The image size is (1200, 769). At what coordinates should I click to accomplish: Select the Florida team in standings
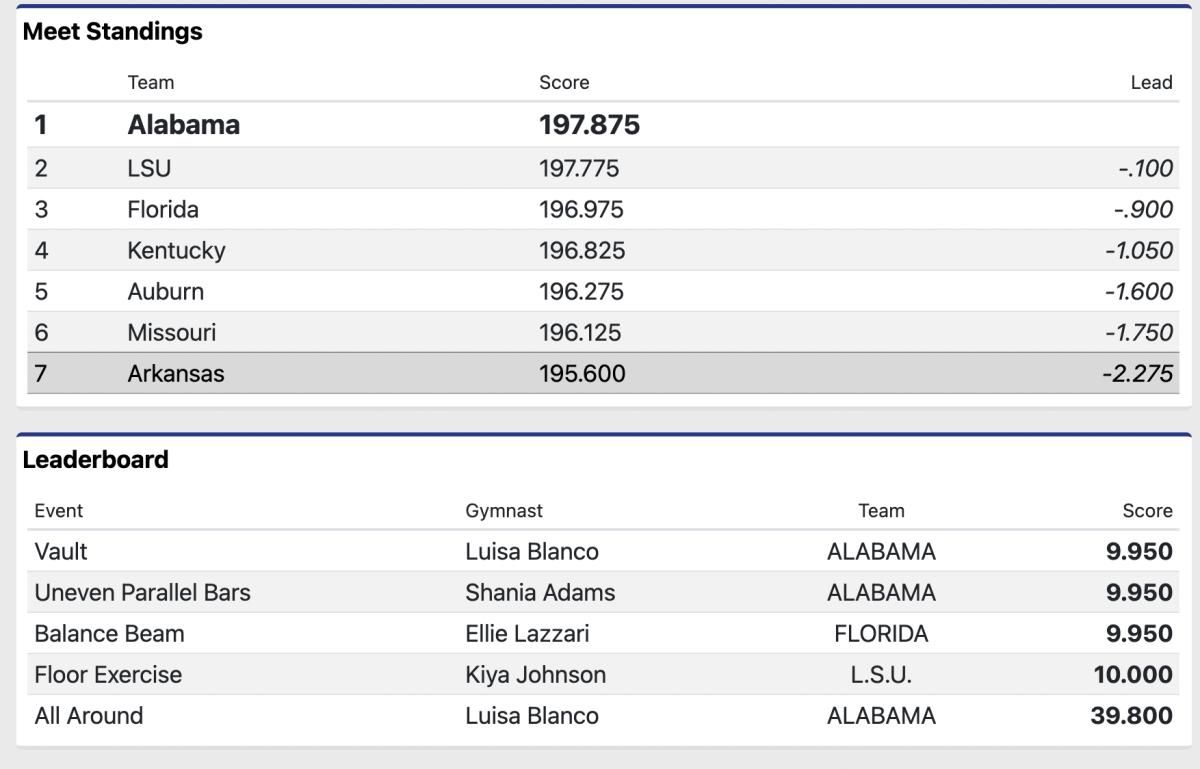point(163,209)
